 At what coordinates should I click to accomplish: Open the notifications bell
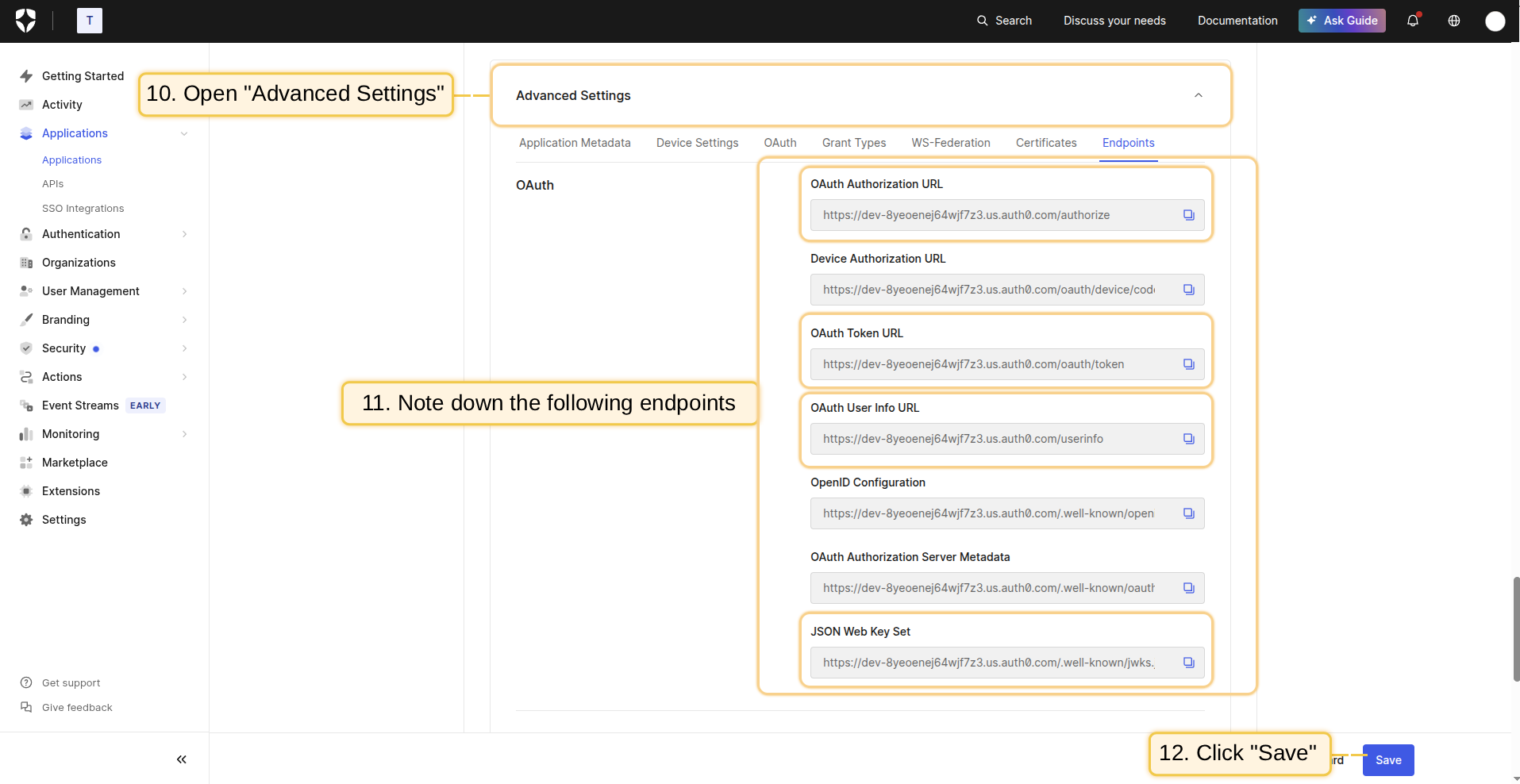click(x=1413, y=21)
